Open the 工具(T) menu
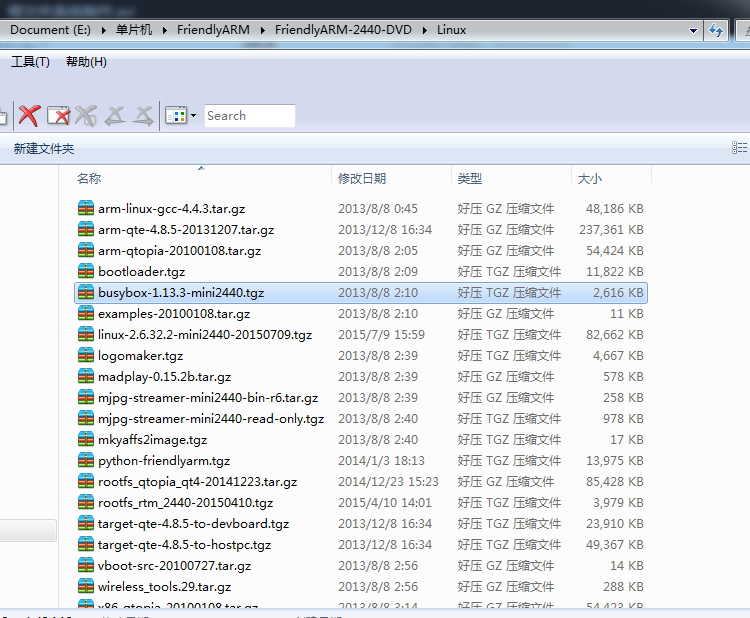The image size is (750, 618). coord(30,62)
